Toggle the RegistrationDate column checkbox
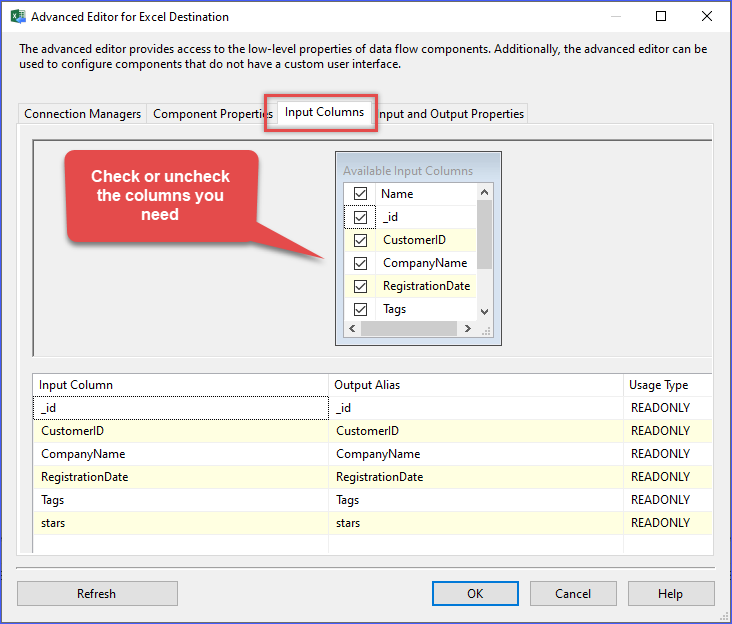 point(360,286)
